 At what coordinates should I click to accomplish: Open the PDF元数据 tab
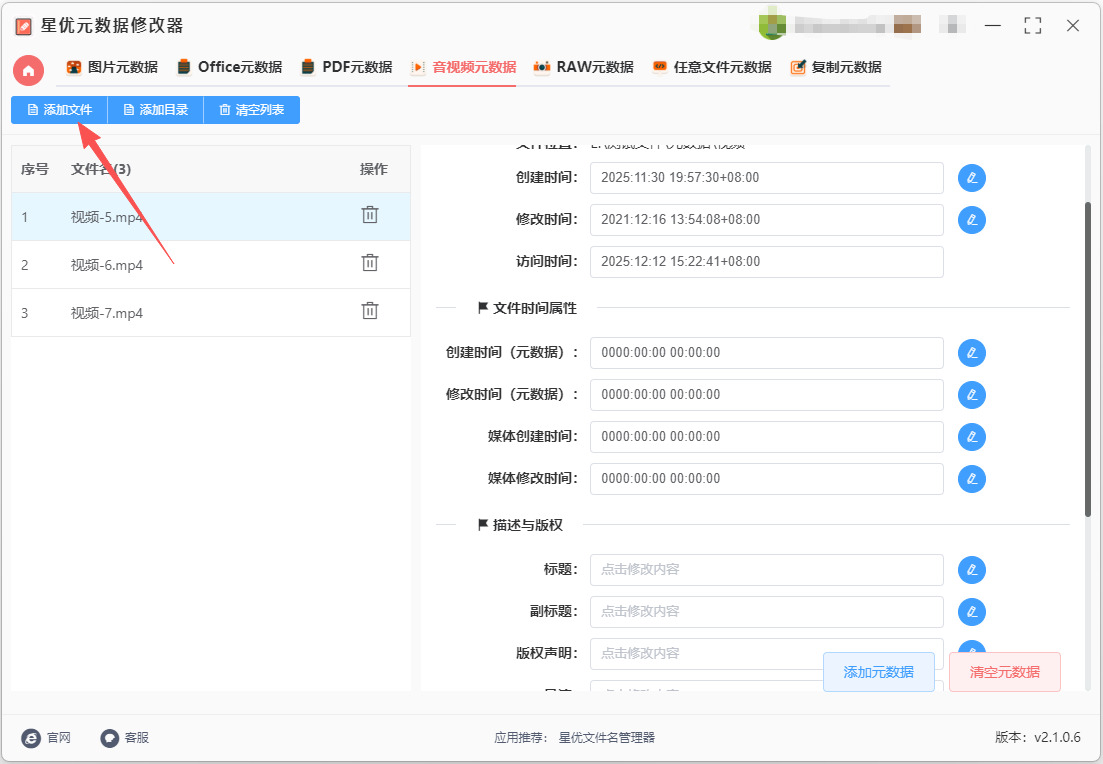347,68
